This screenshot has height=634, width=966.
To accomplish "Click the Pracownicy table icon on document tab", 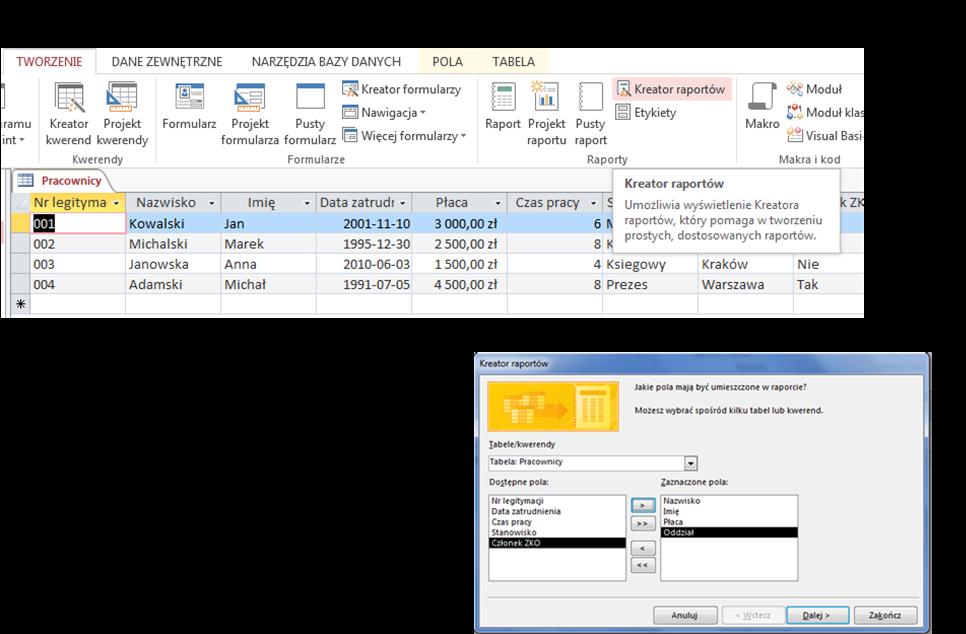I will (x=25, y=181).
